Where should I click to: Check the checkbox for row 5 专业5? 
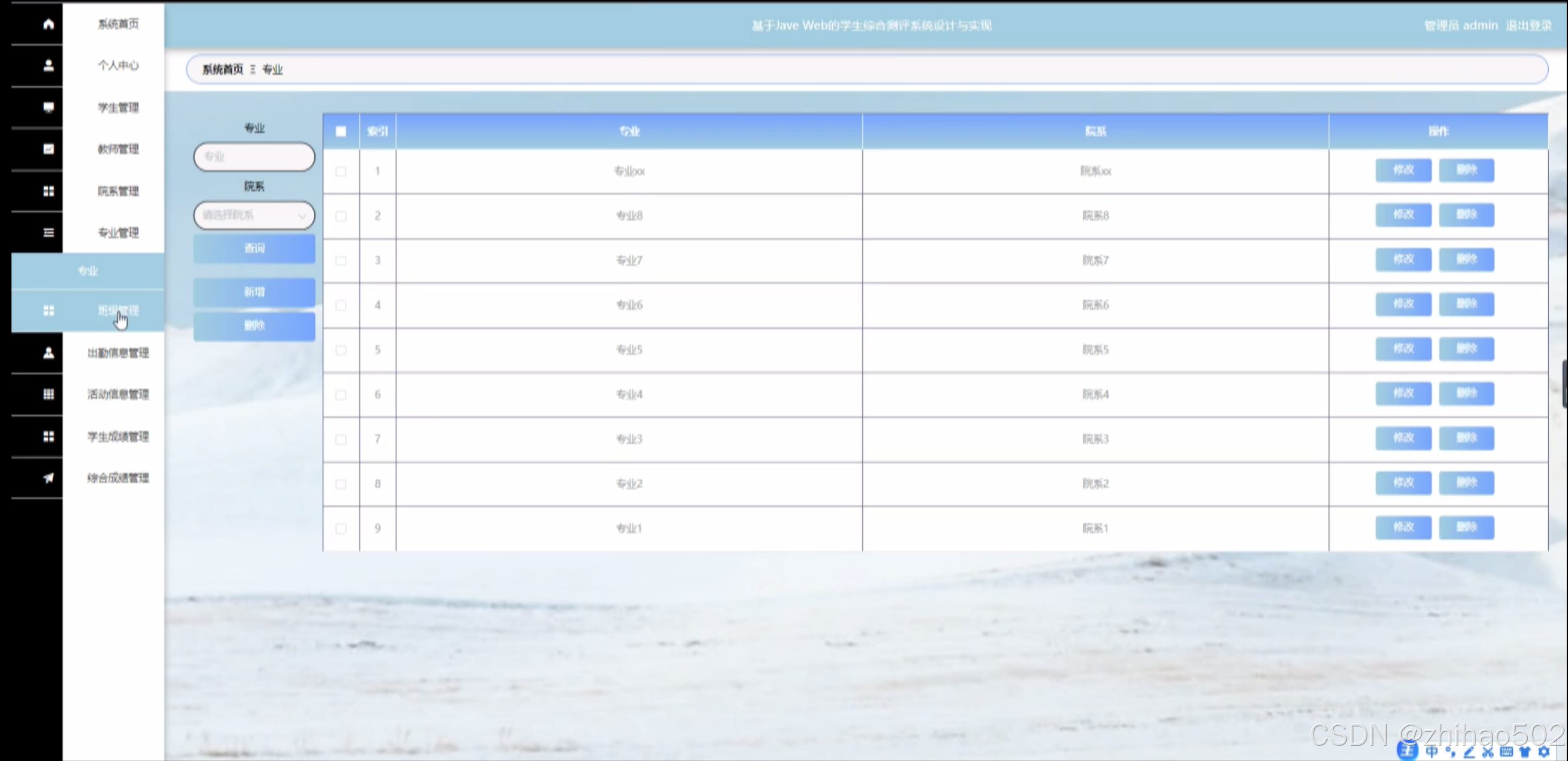click(x=341, y=350)
